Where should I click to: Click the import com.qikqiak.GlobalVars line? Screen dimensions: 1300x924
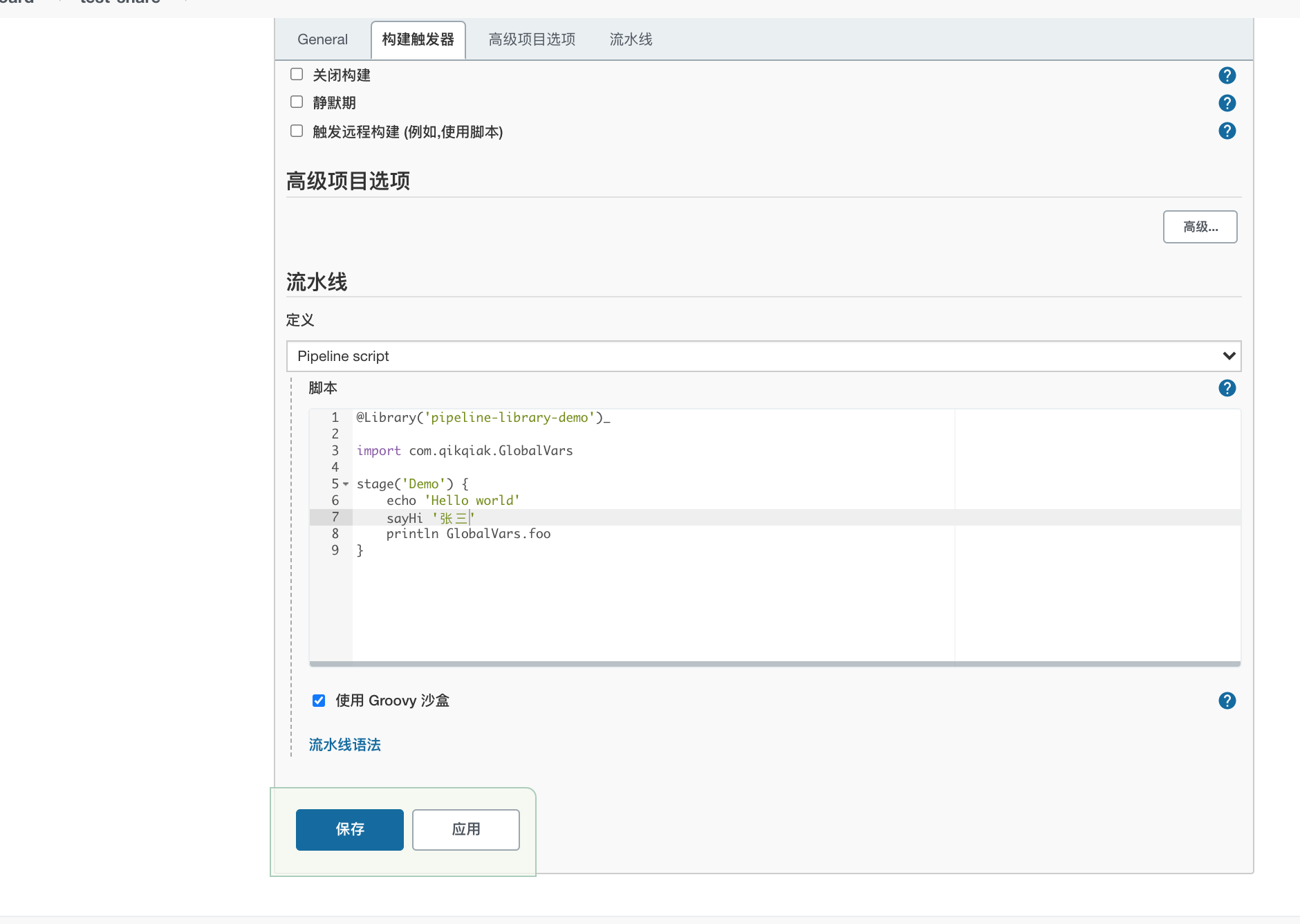coord(465,451)
